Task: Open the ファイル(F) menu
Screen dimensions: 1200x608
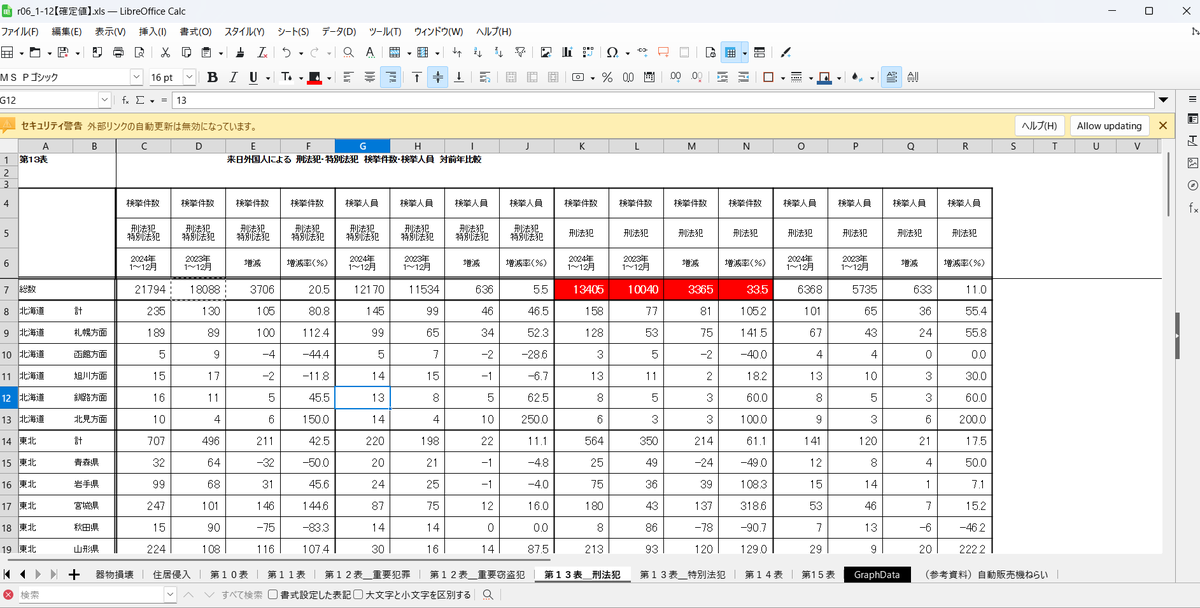Action: click(x=20, y=31)
